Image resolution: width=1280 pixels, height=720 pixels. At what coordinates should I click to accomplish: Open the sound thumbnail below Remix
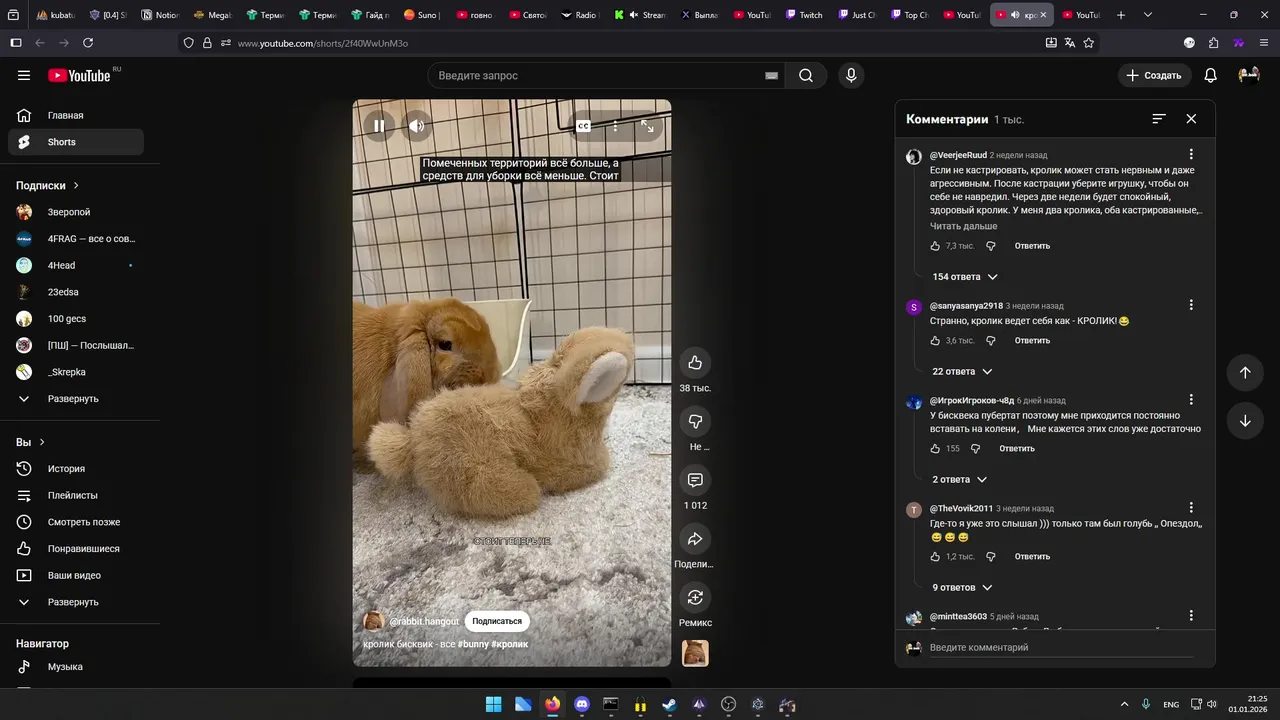point(695,653)
